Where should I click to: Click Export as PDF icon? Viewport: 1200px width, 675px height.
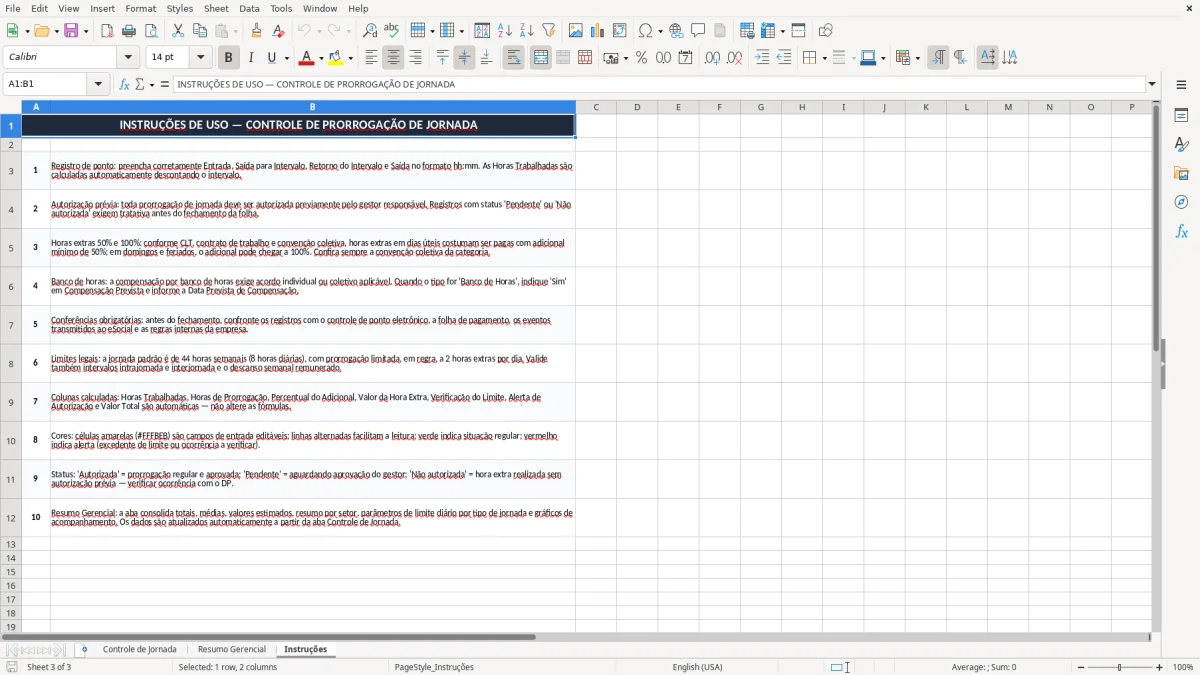[107, 31]
